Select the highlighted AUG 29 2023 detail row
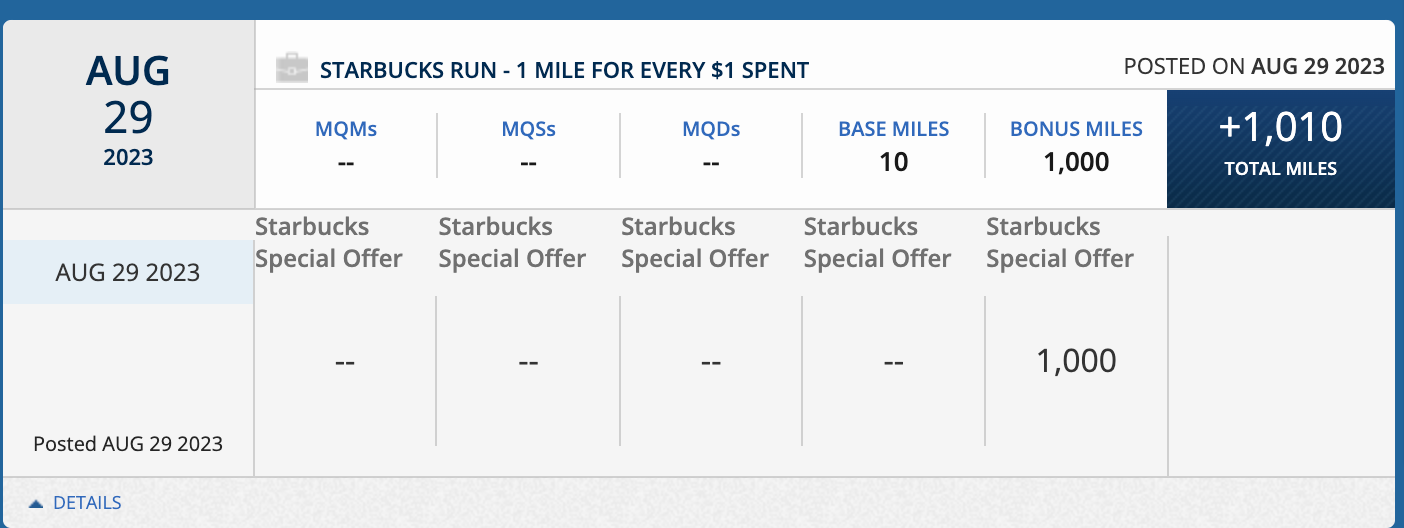Viewport: 1404px width, 528px height. [x=128, y=272]
